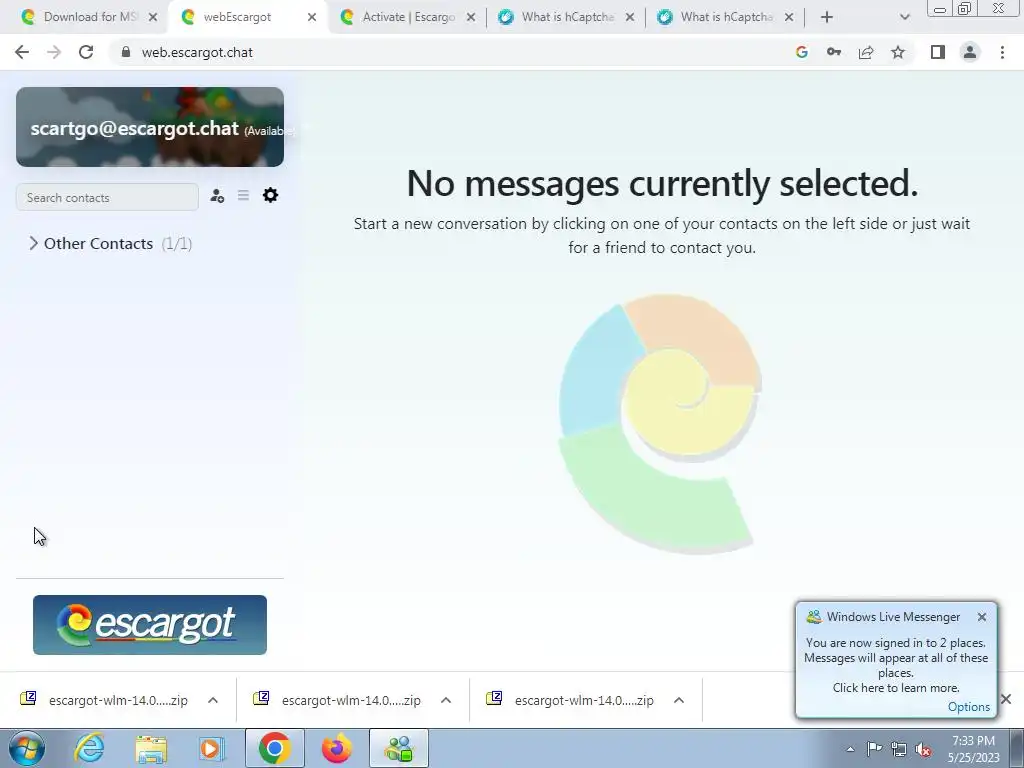This screenshot has width=1024, height=768.
Task: Open a new browser tab
Action: 827,17
